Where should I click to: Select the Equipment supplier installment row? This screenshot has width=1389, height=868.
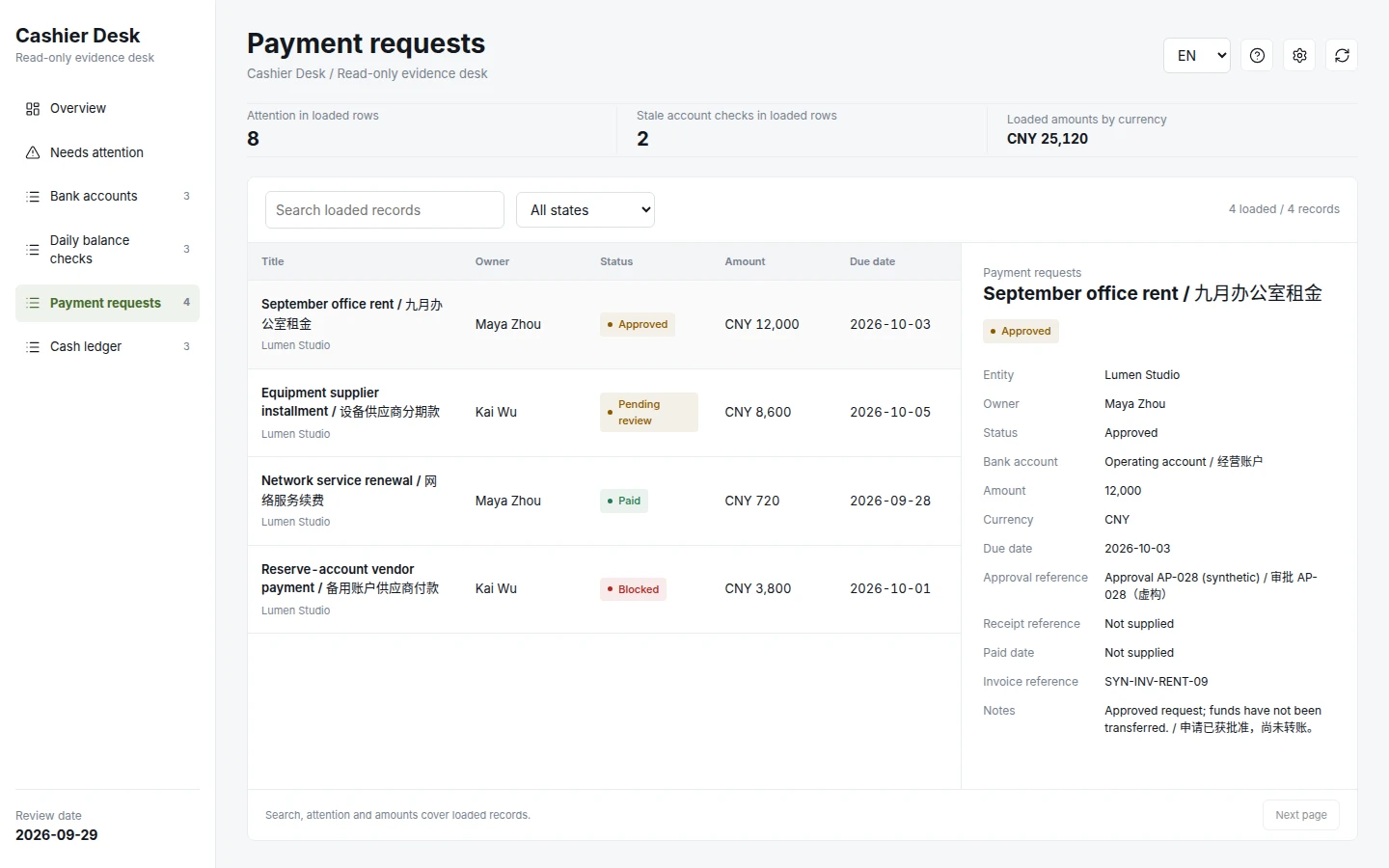click(x=604, y=413)
